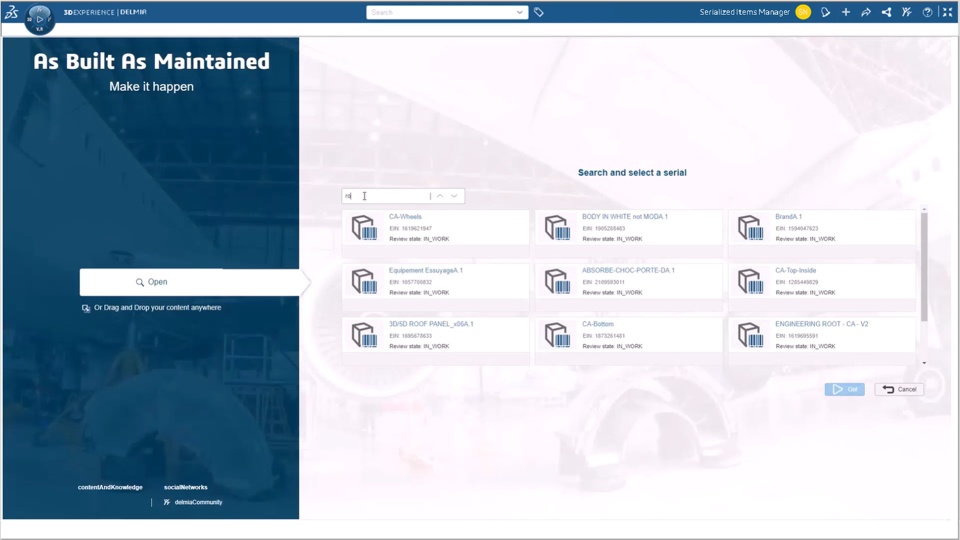Click the 3D/5D ROOF PANEL icon

(364, 336)
